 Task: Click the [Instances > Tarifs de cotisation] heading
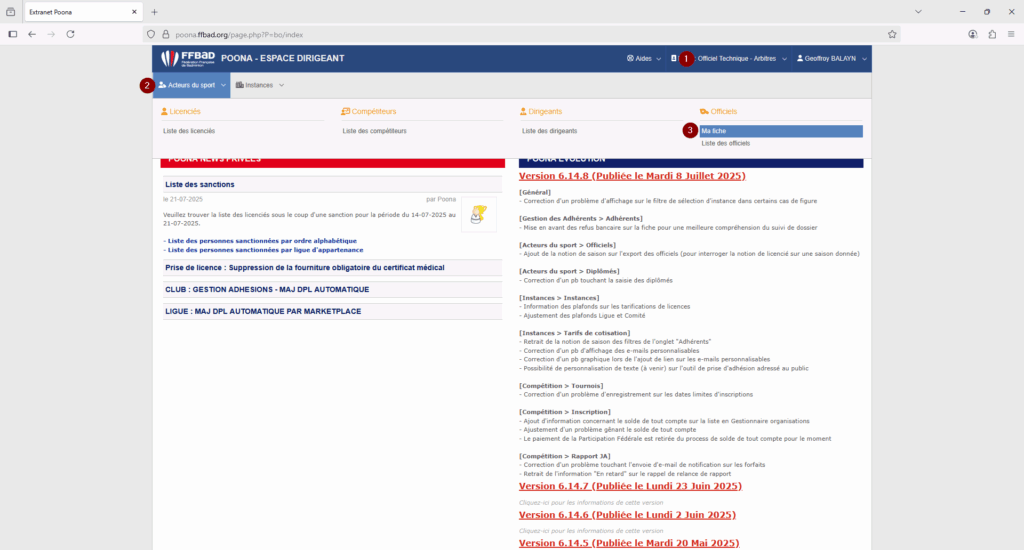tap(575, 333)
